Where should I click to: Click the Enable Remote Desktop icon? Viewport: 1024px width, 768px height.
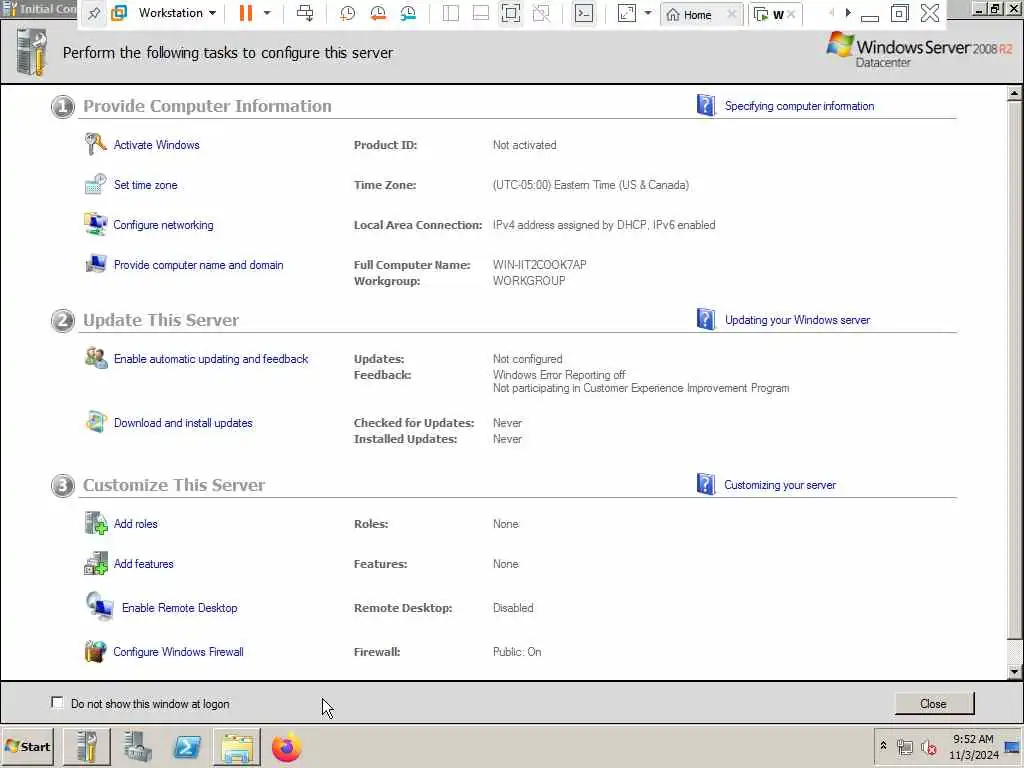pos(99,607)
